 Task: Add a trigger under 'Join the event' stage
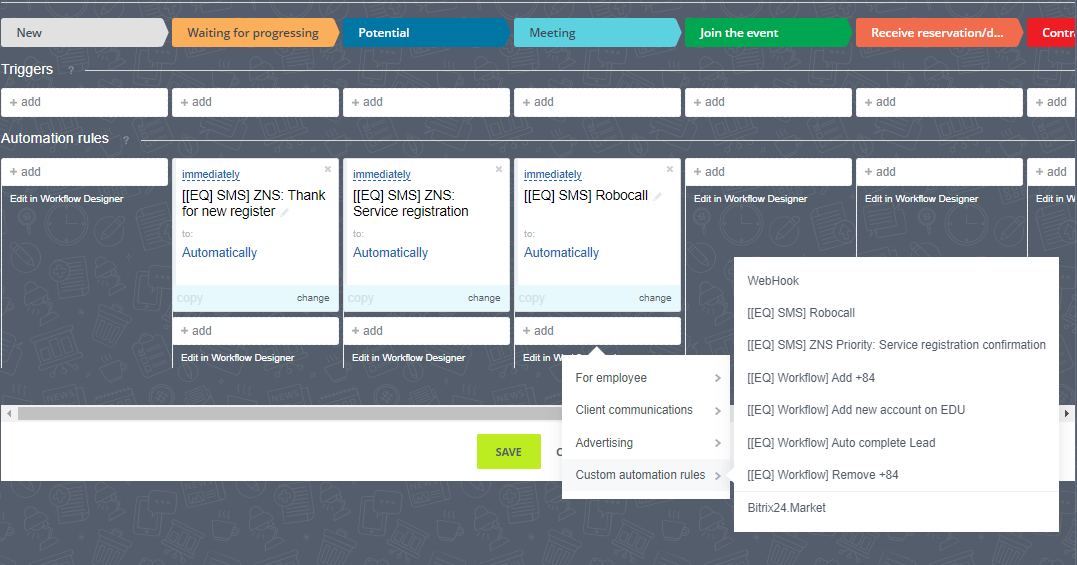[767, 102]
